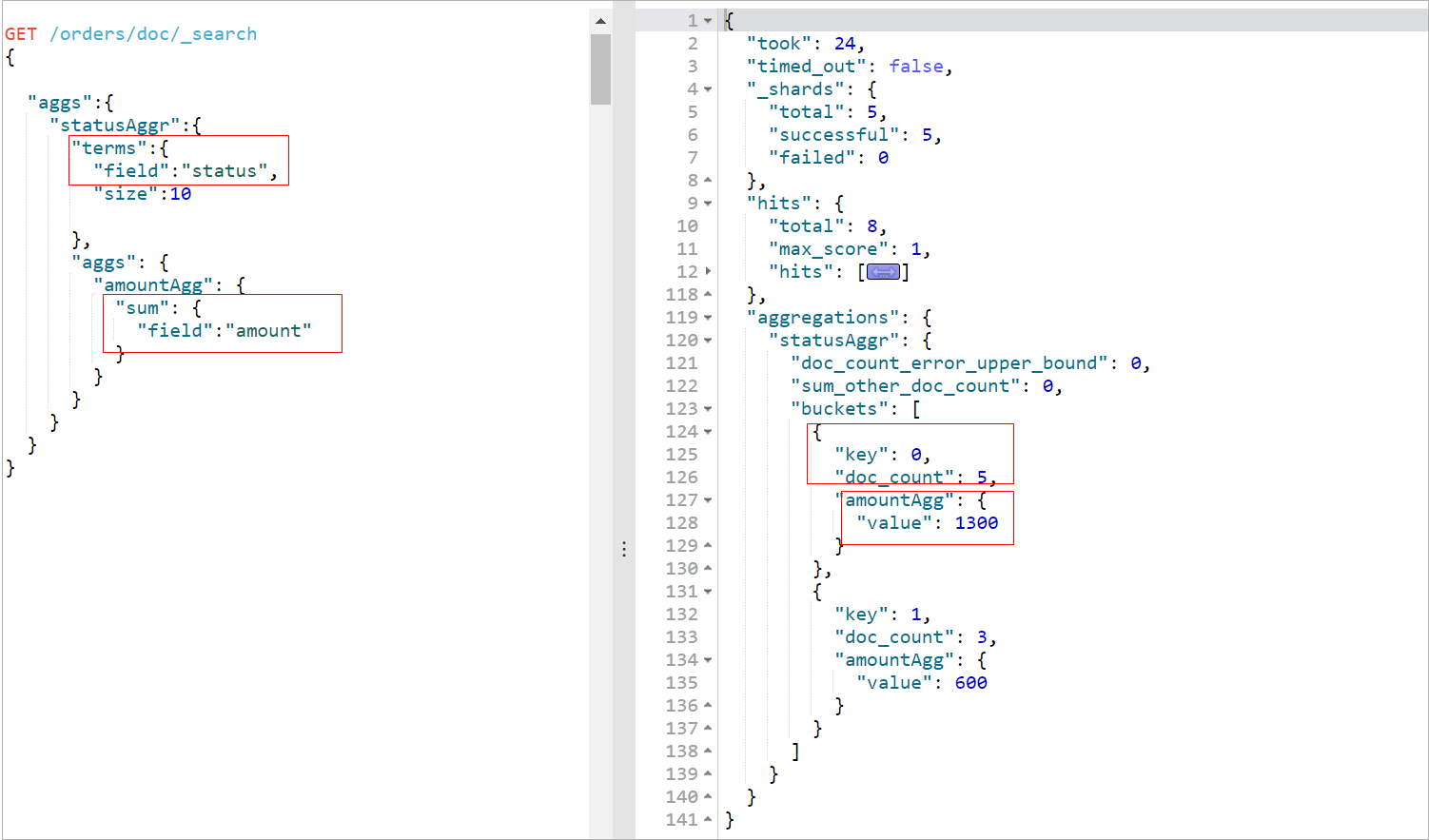The image size is (1429, 840).
Task: Click the "timed_out": false line
Action: click(x=850, y=67)
